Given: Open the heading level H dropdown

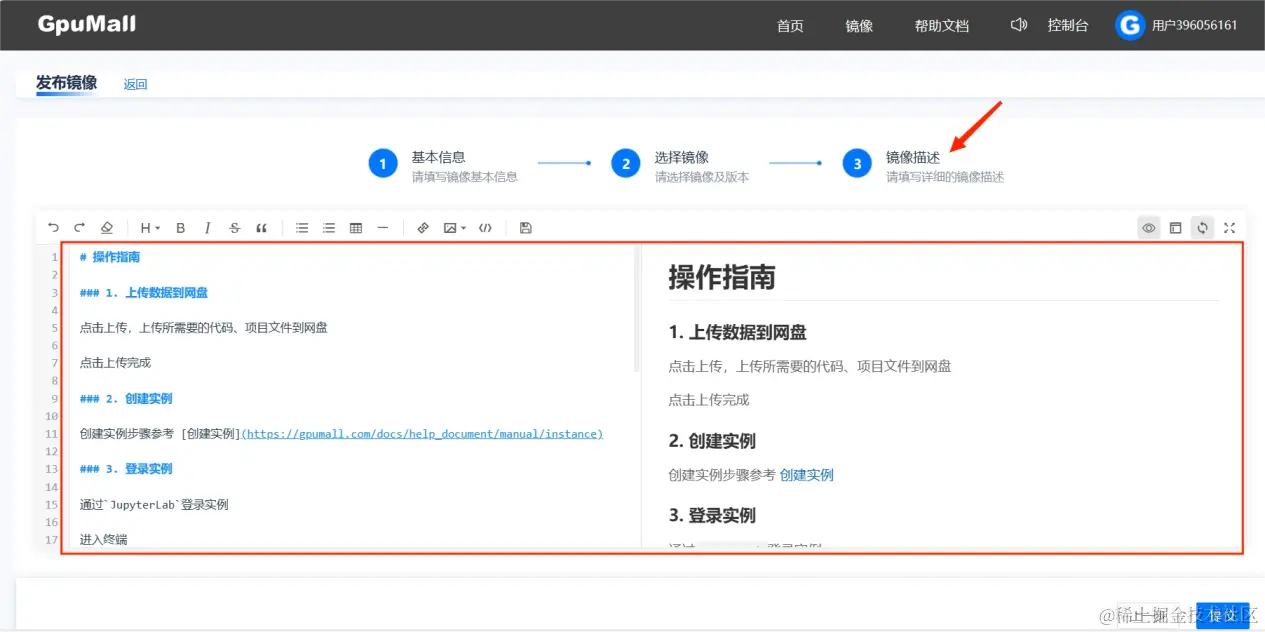Looking at the screenshot, I should coord(150,228).
